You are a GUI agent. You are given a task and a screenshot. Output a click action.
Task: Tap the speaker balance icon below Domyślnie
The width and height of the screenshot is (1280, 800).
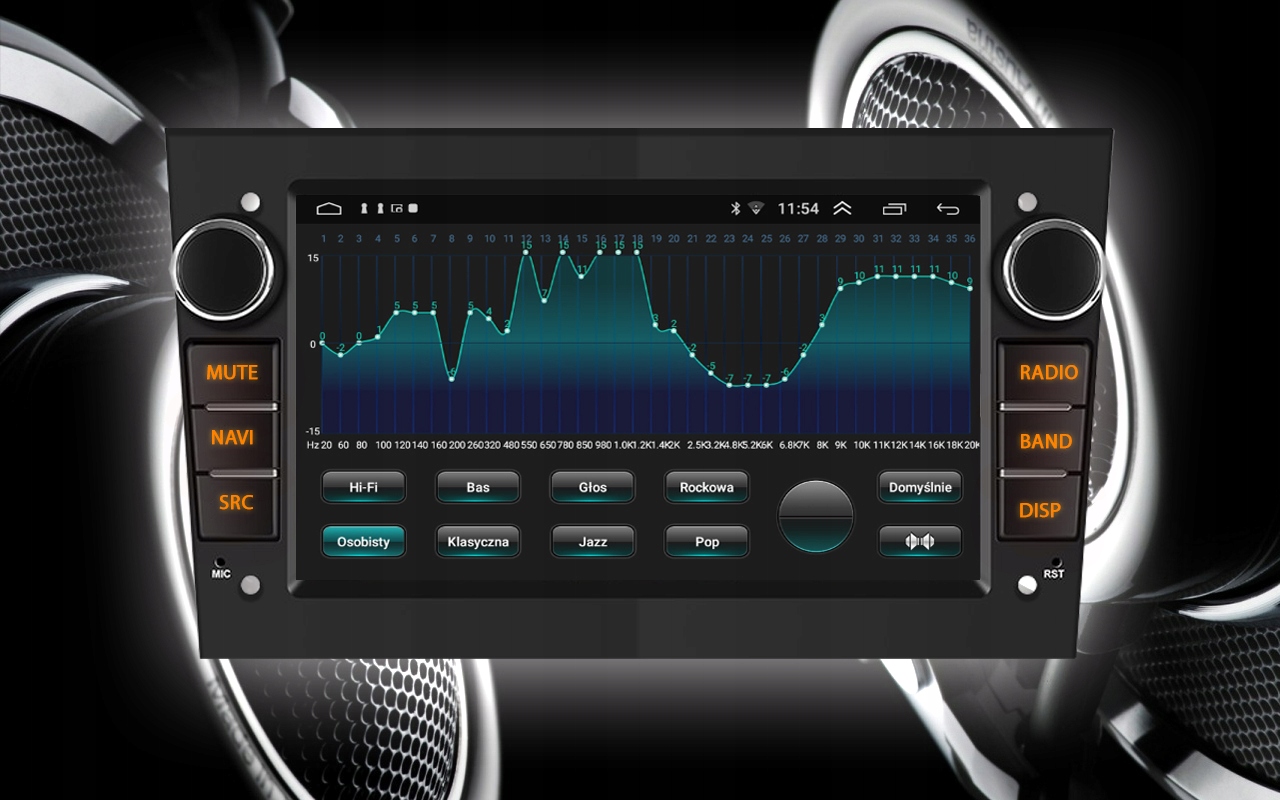919,541
